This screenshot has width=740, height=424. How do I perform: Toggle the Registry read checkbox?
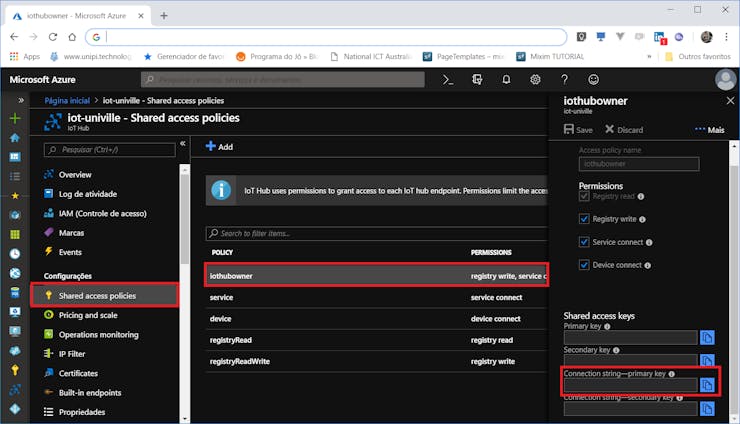coord(584,196)
